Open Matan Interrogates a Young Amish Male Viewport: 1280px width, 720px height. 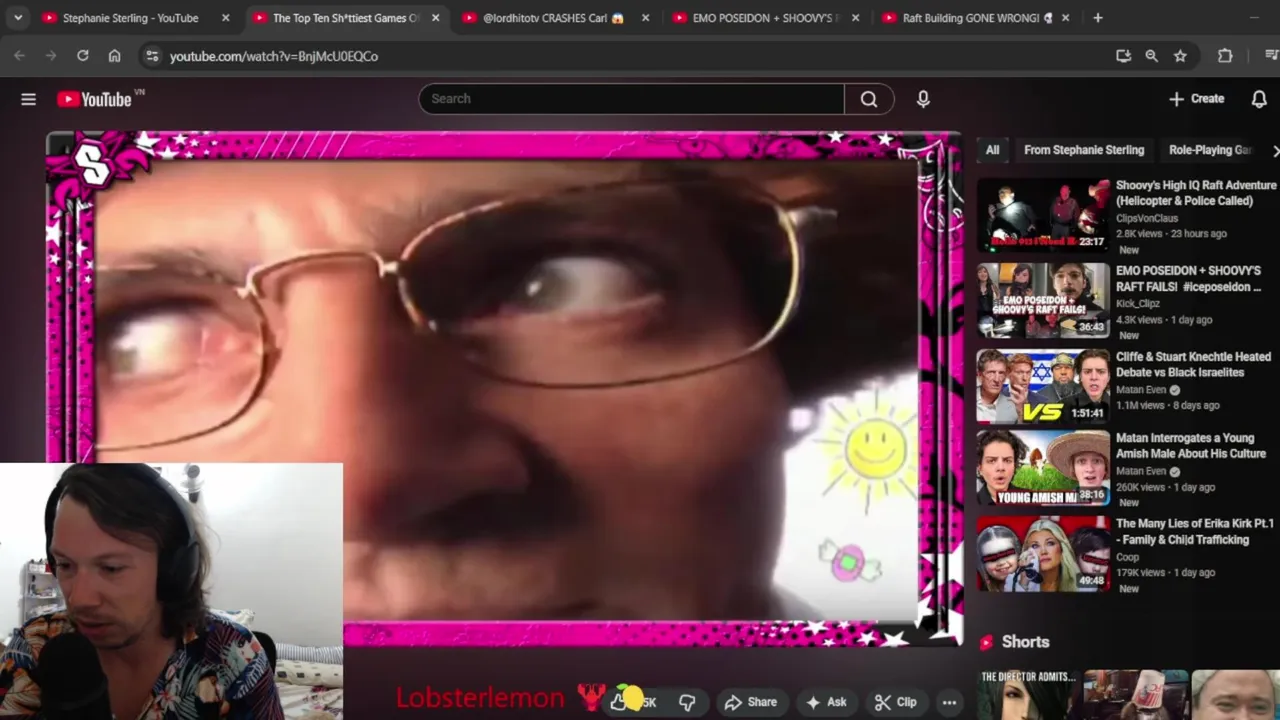pyautogui.click(x=1191, y=446)
